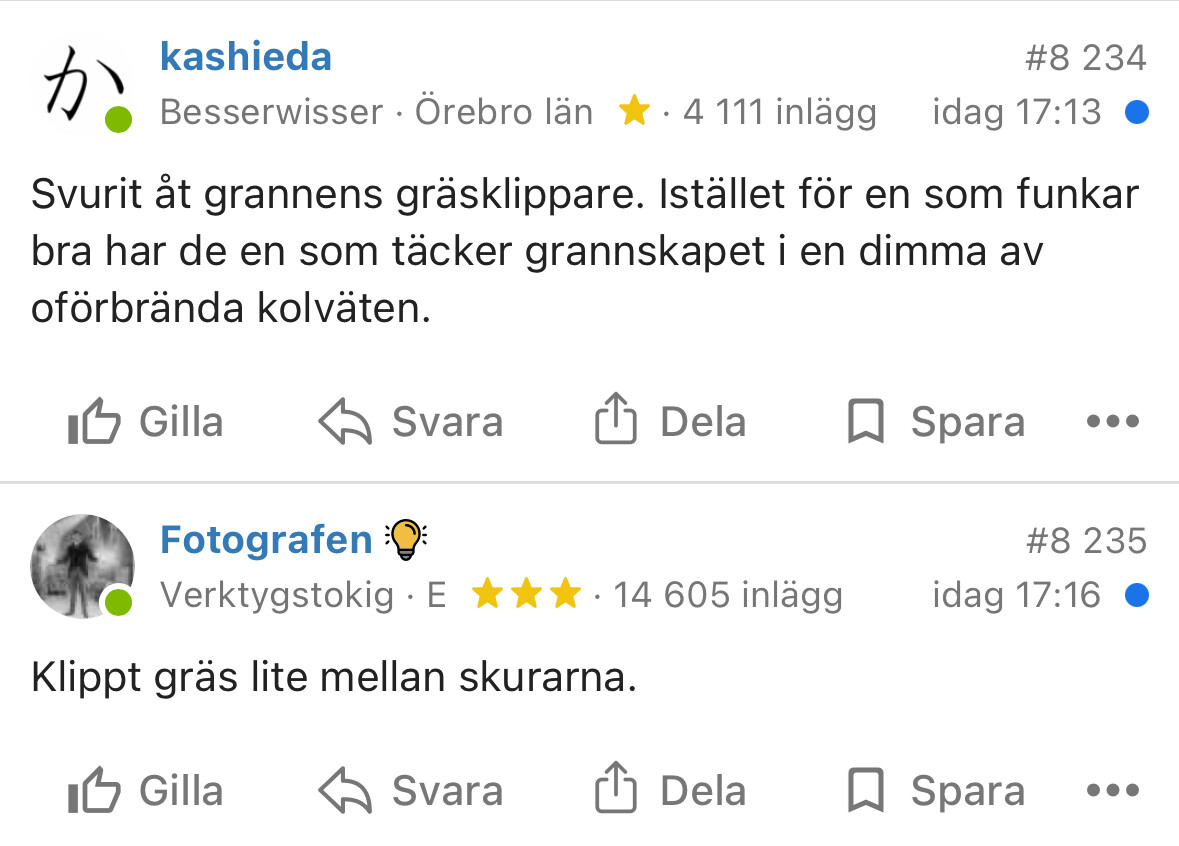
Task: Open Fotografen's user profile link
Action: pos(266,541)
